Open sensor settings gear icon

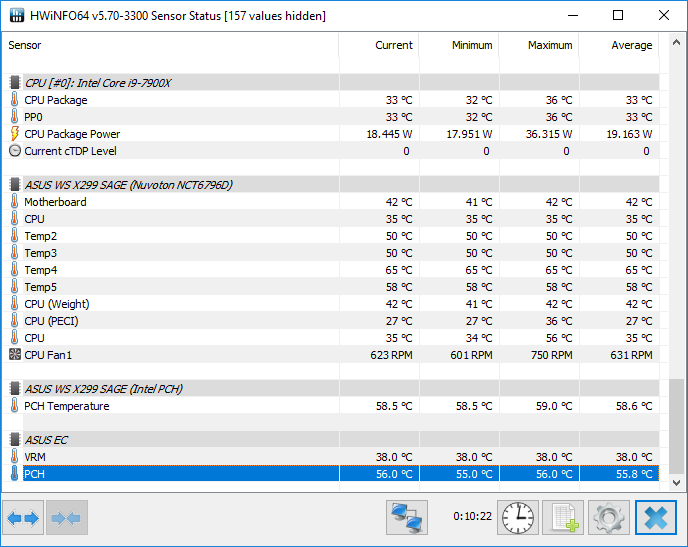pyautogui.click(x=609, y=518)
